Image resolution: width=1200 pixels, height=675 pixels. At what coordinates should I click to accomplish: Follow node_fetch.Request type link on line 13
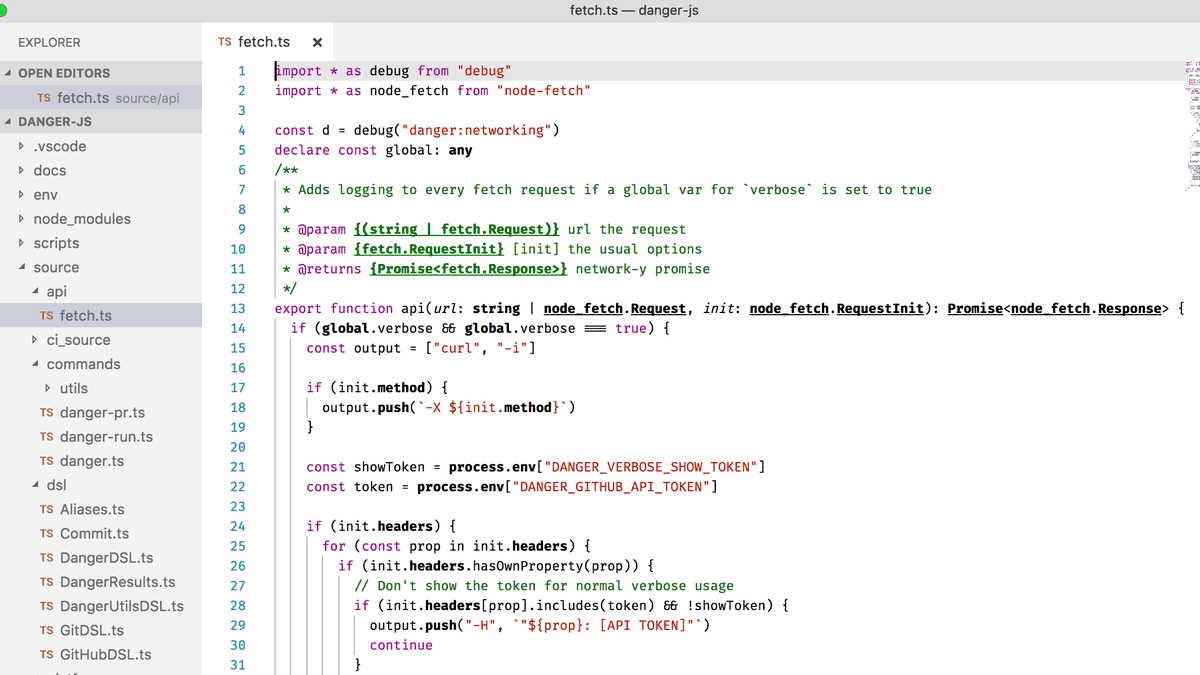coord(615,308)
